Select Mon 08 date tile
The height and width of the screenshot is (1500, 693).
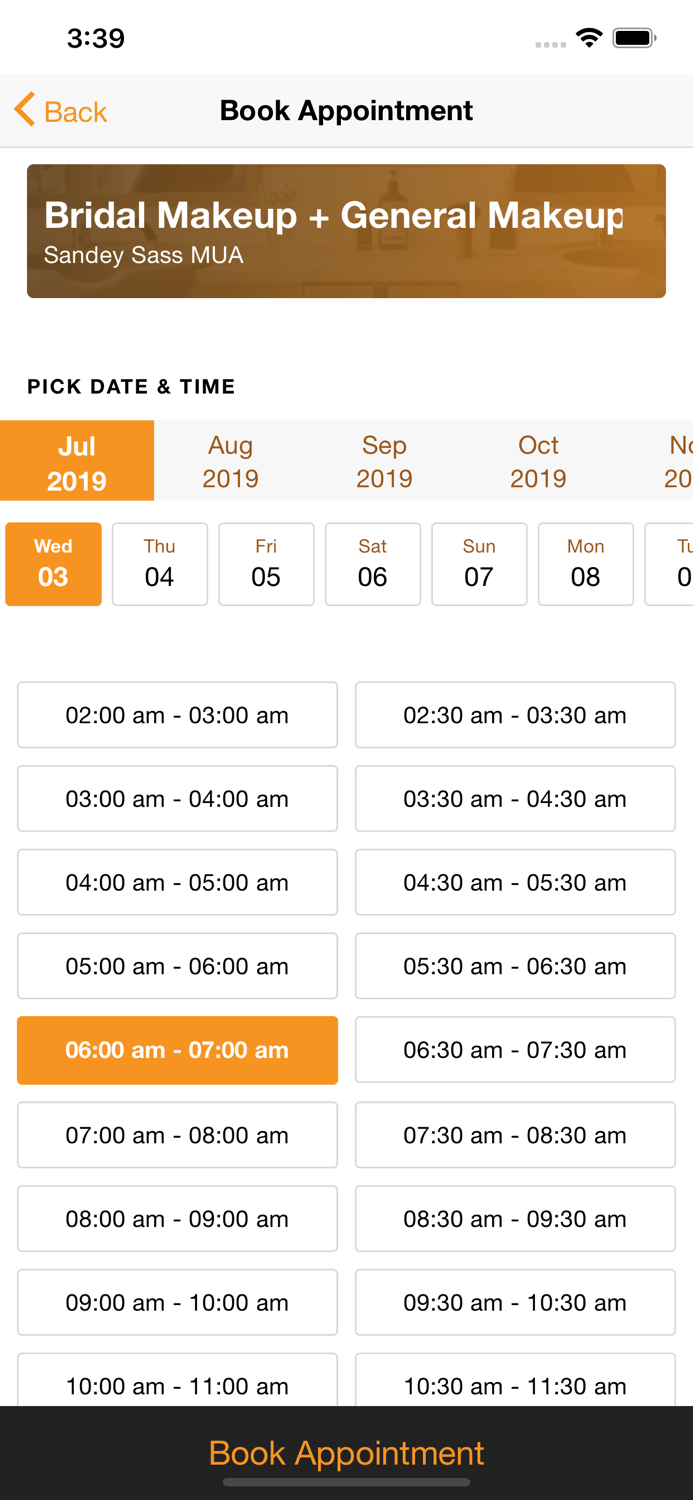pyautogui.click(x=586, y=564)
